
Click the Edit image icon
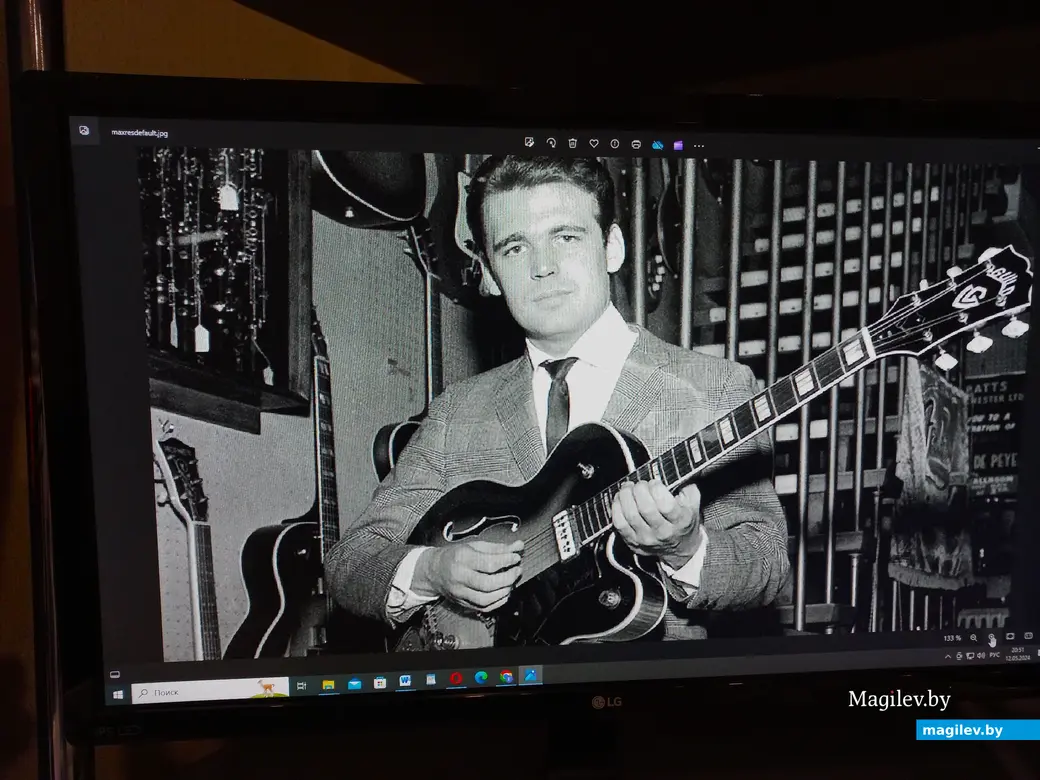click(529, 143)
